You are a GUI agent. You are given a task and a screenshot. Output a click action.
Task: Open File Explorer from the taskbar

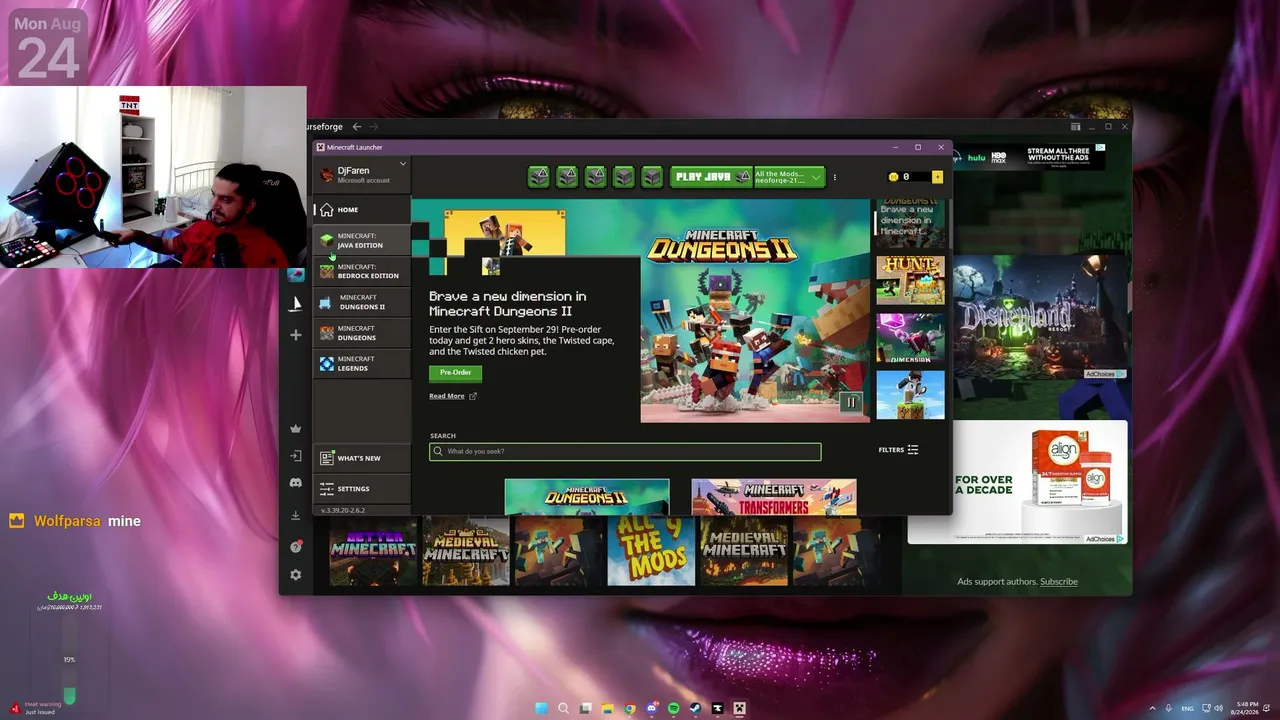pyautogui.click(x=608, y=708)
